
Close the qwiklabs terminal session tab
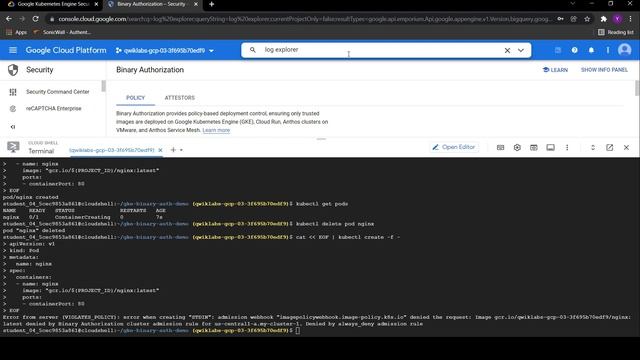pyautogui.click(x=160, y=150)
